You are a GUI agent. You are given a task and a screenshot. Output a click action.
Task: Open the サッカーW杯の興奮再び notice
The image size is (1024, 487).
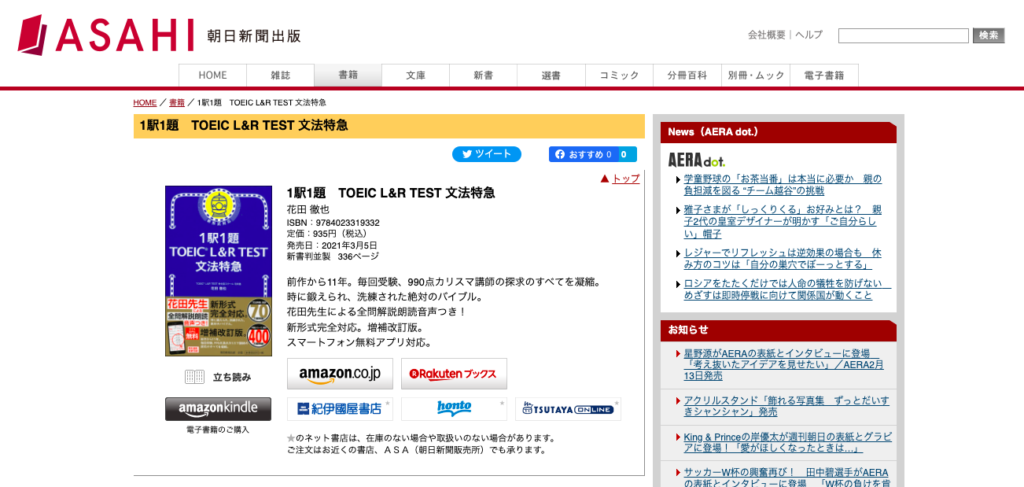[x=787, y=478]
